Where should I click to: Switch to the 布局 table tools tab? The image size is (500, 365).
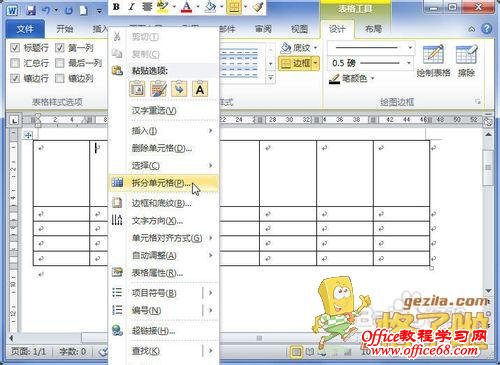tap(373, 29)
